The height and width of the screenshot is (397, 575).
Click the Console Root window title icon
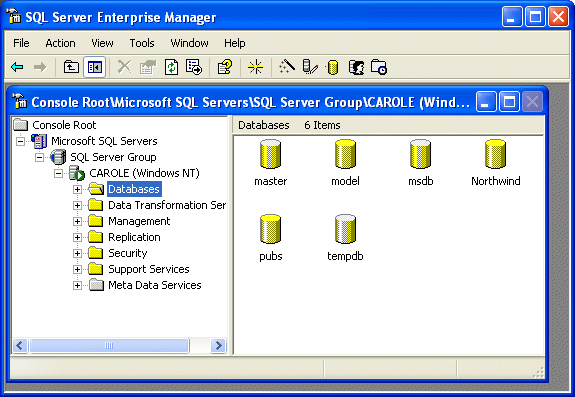pos(19,101)
